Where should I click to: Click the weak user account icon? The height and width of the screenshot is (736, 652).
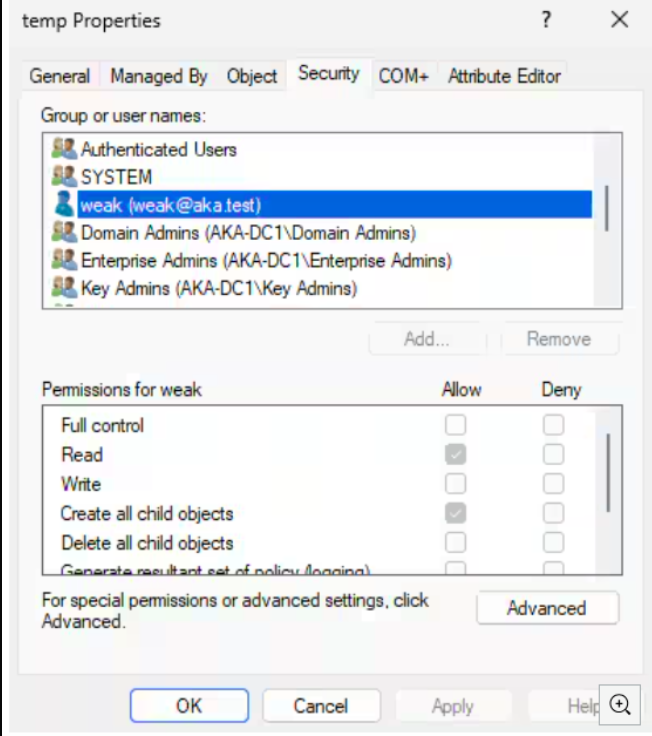(64, 204)
